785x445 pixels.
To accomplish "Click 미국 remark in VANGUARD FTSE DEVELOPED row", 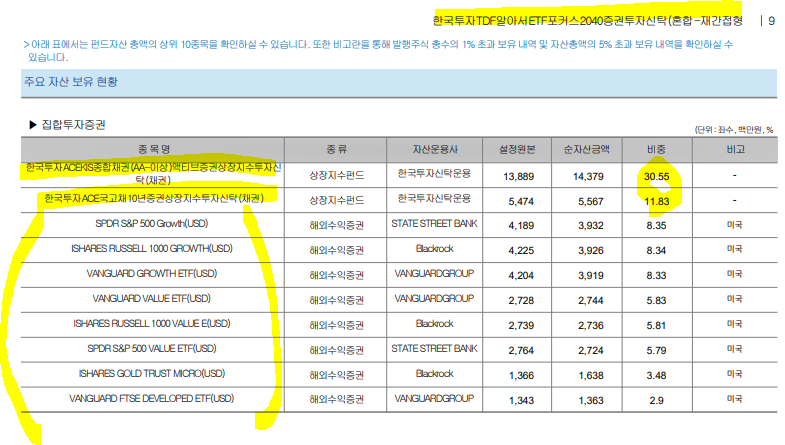I will [x=734, y=399].
